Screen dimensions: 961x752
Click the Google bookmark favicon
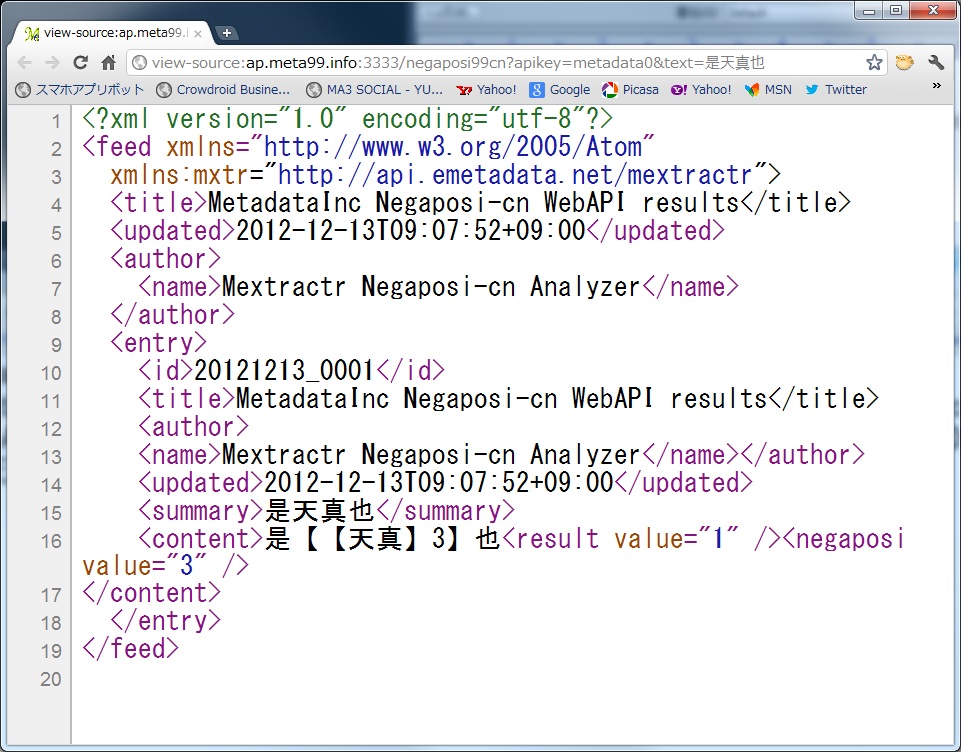[537, 89]
